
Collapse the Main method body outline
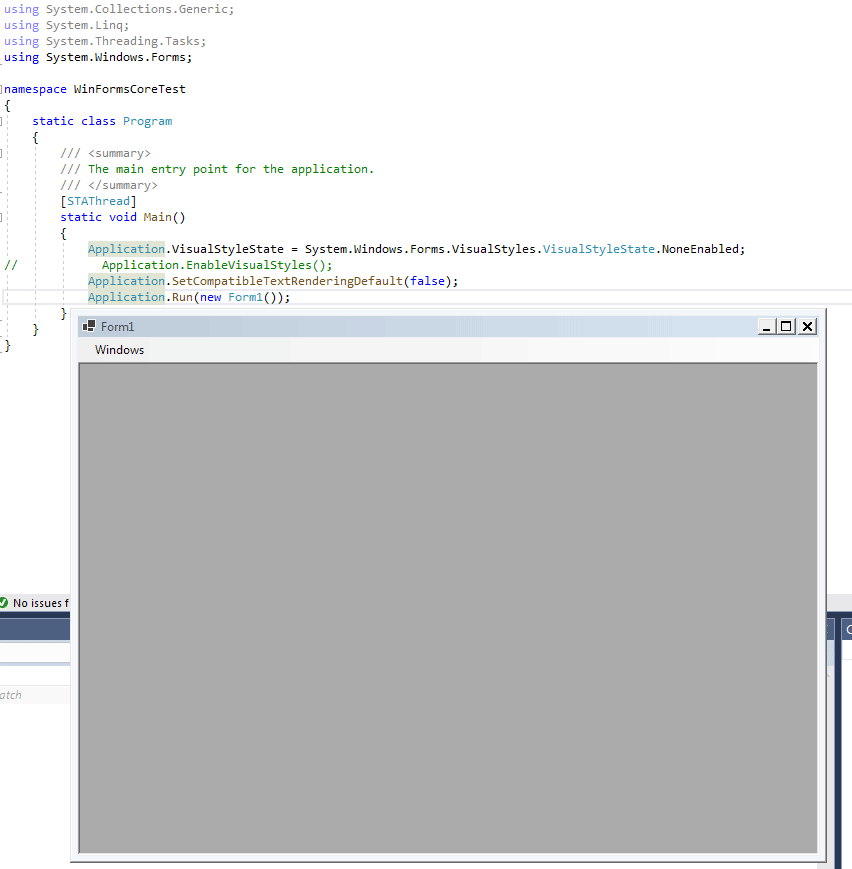(2, 217)
